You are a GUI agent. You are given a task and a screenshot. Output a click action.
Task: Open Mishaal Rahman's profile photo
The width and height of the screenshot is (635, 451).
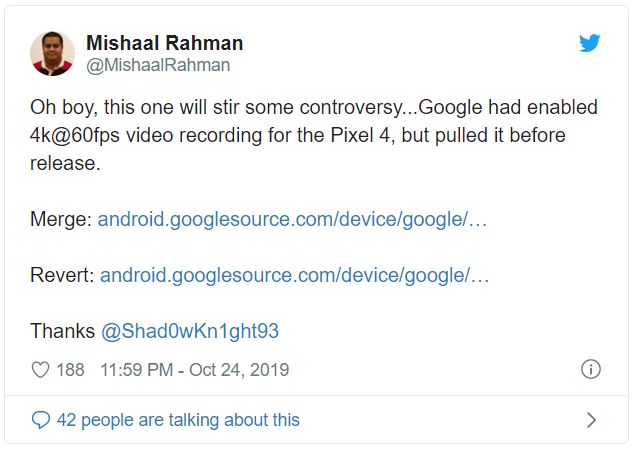[x=52, y=53]
